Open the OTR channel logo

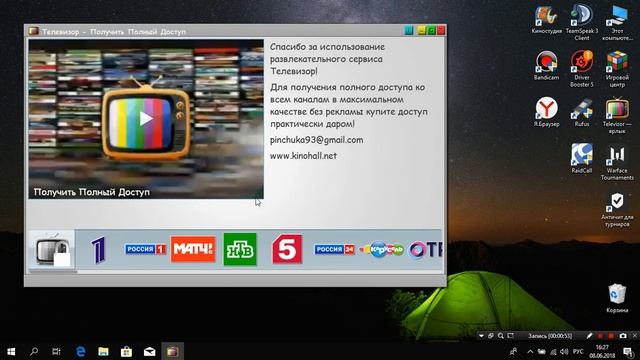[x=425, y=249]
